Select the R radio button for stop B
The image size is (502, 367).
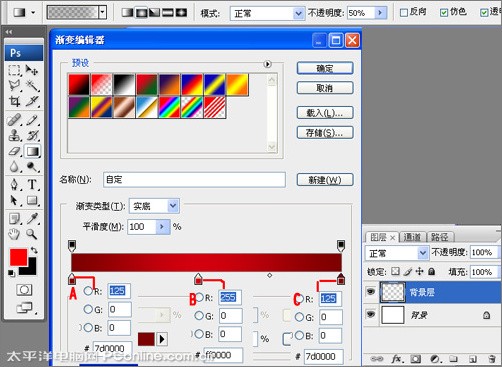[199, 297]
